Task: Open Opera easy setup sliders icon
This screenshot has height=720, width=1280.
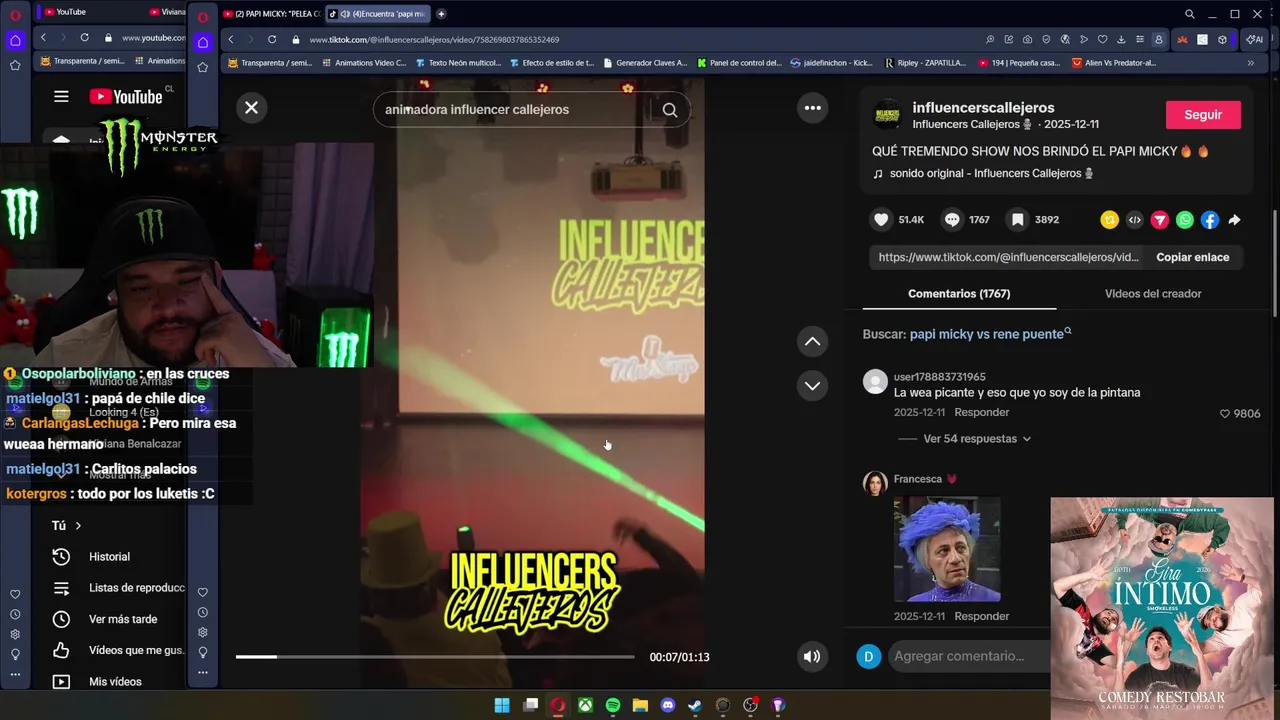Action: pyautogui.click(x=1140, y=40)
